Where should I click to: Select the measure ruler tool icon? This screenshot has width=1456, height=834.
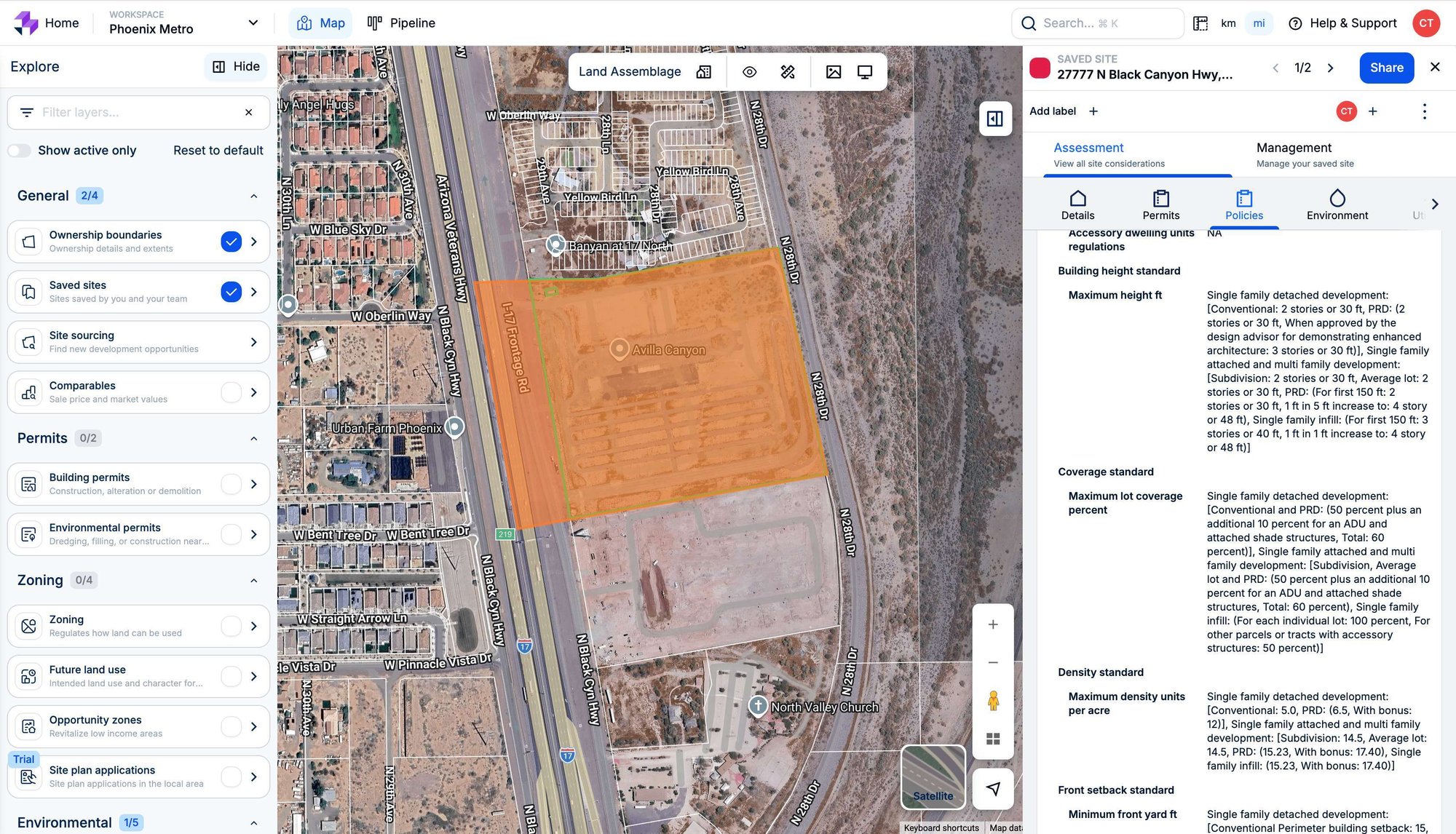point(788,71)
